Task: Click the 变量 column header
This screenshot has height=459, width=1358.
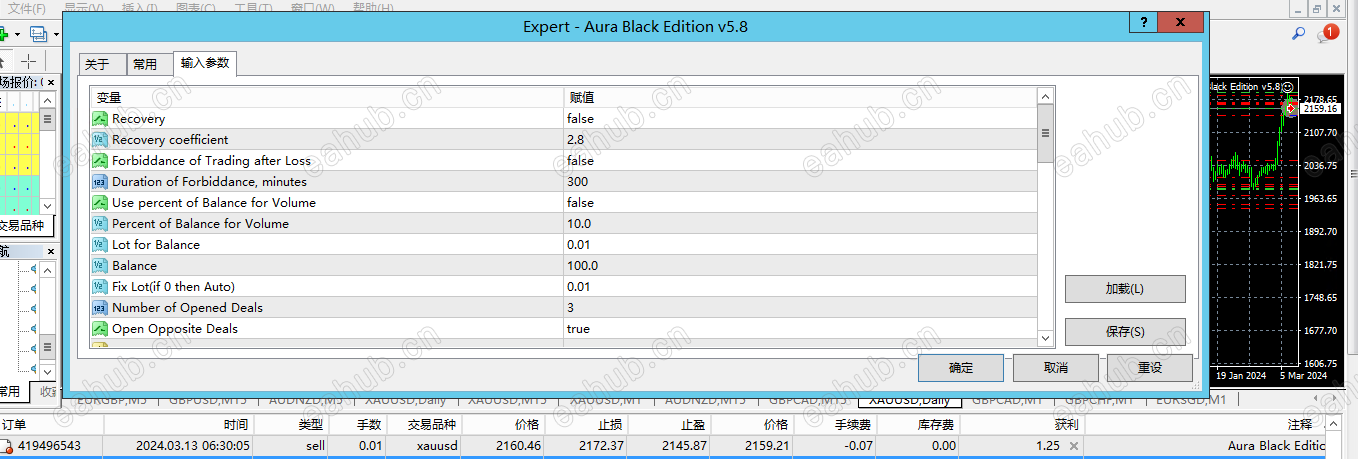Action: click(326, 98)
